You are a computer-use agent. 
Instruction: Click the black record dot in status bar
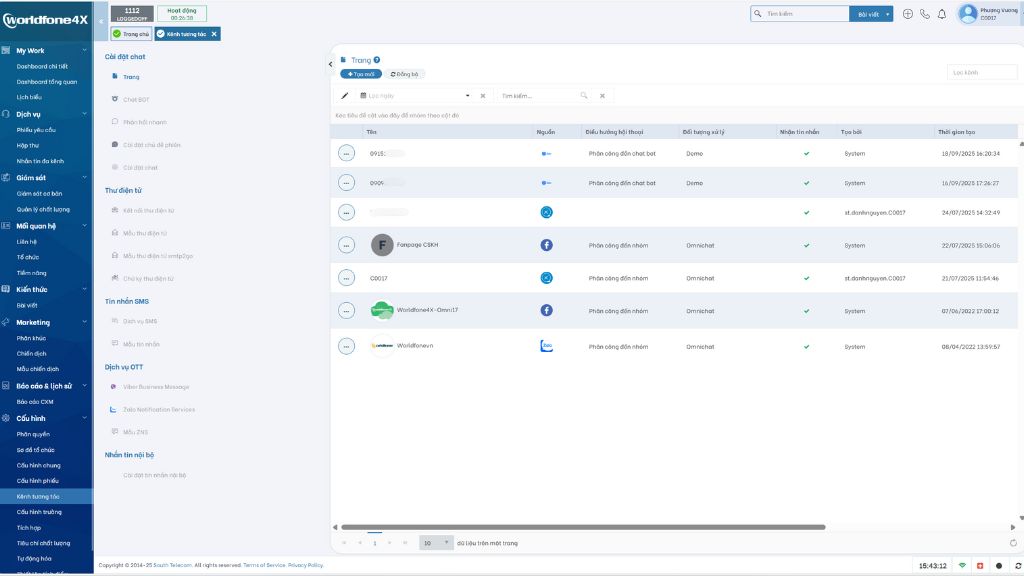tap(999, 566)
